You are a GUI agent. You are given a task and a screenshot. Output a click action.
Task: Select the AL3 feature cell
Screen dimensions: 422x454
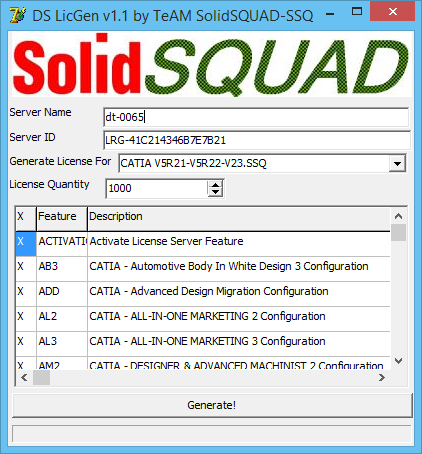[x=62, y=344]
